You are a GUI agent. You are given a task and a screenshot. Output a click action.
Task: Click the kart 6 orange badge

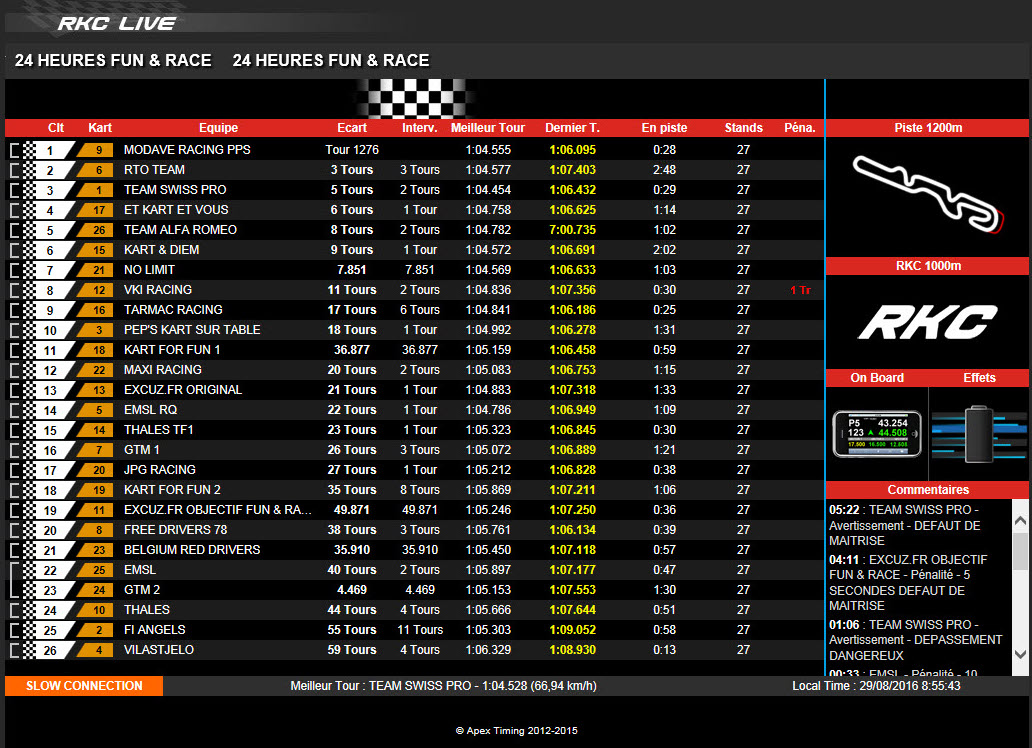click(96, 170)
